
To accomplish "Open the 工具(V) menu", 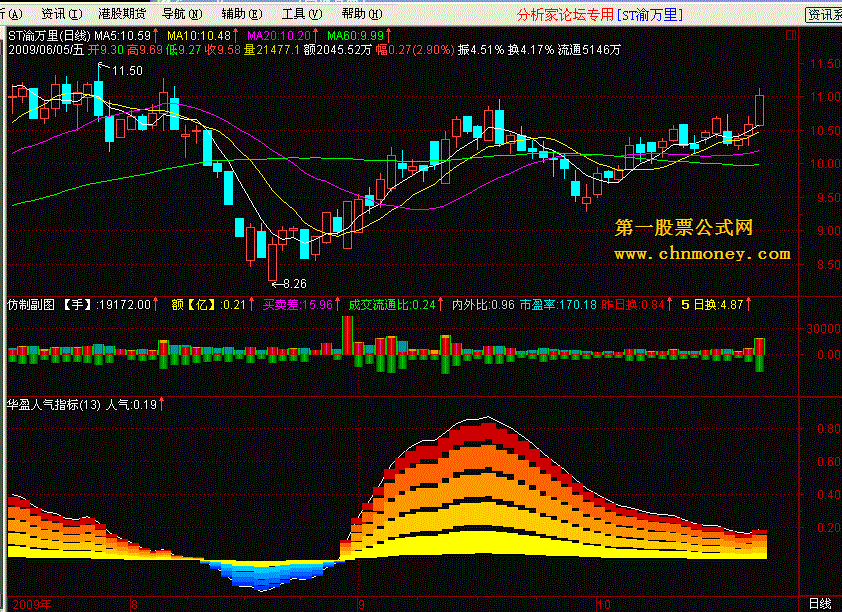I will pos(302,14).
